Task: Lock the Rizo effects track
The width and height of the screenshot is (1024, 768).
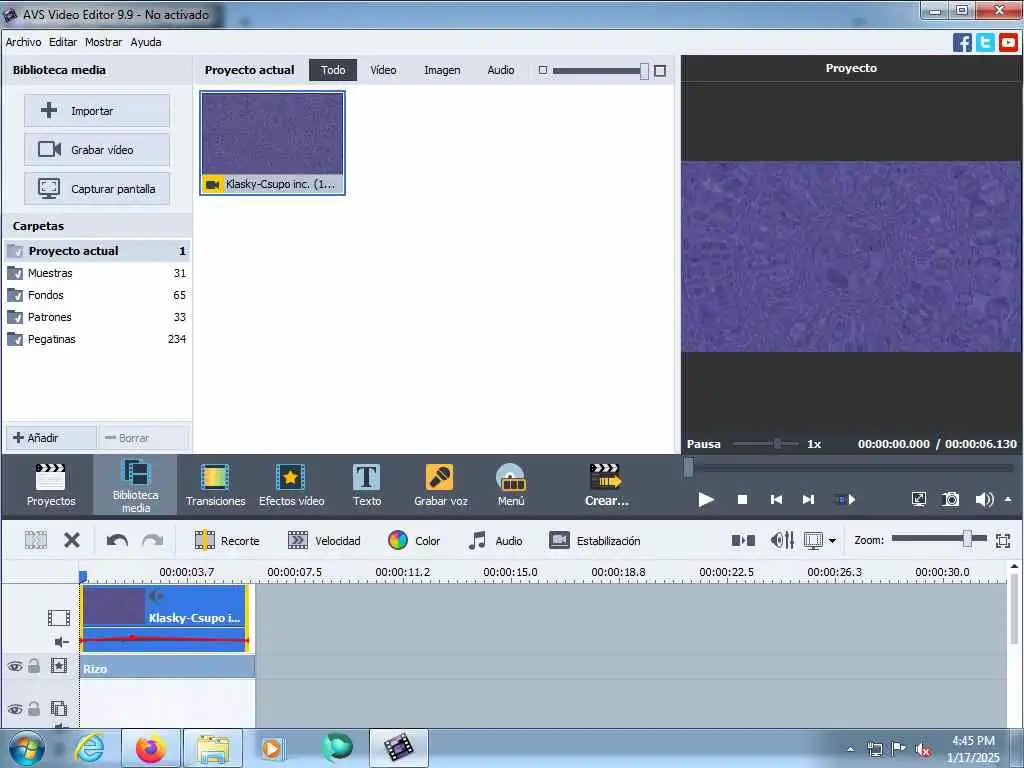Action: tap(34, 665)
